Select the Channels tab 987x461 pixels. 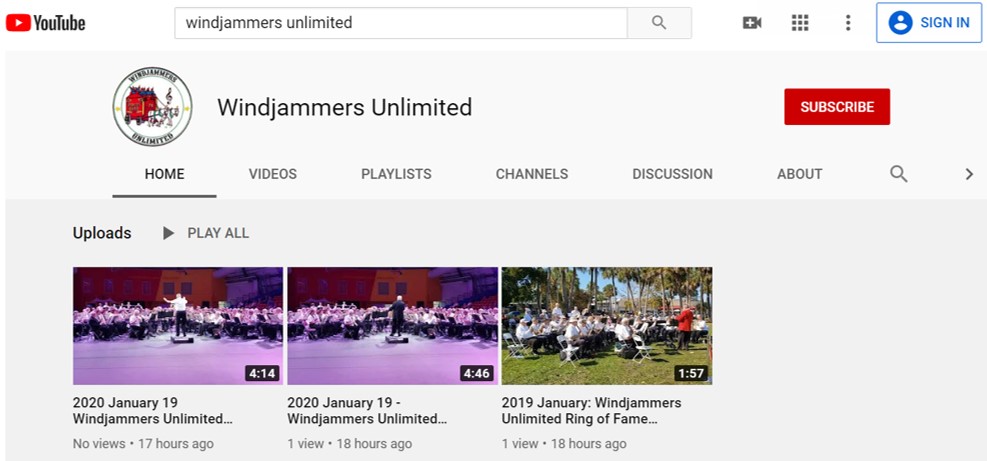tap(532, 174)
